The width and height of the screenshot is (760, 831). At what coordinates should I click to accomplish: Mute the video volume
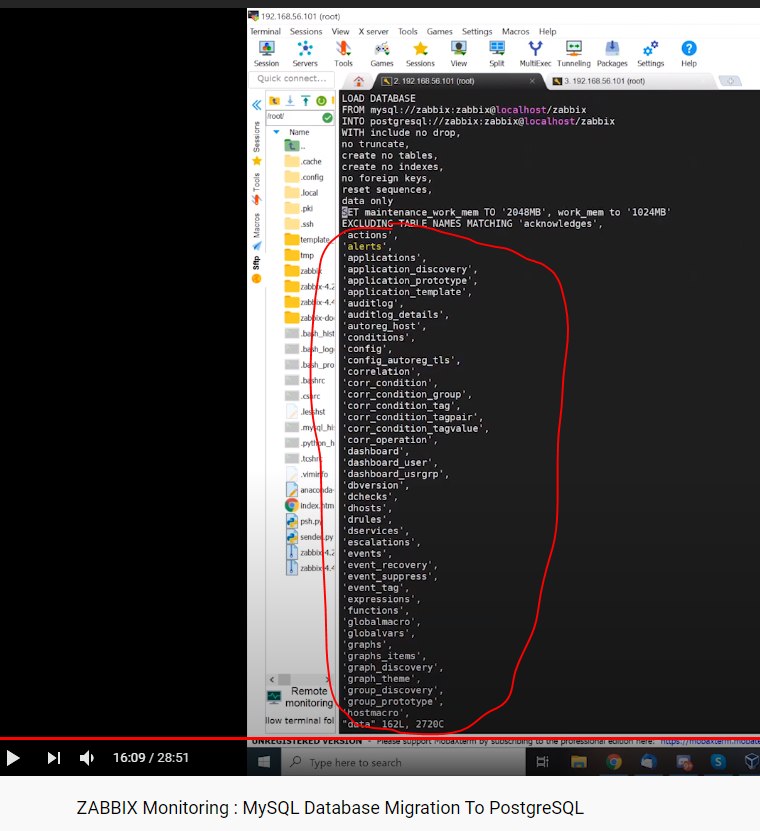87,758
